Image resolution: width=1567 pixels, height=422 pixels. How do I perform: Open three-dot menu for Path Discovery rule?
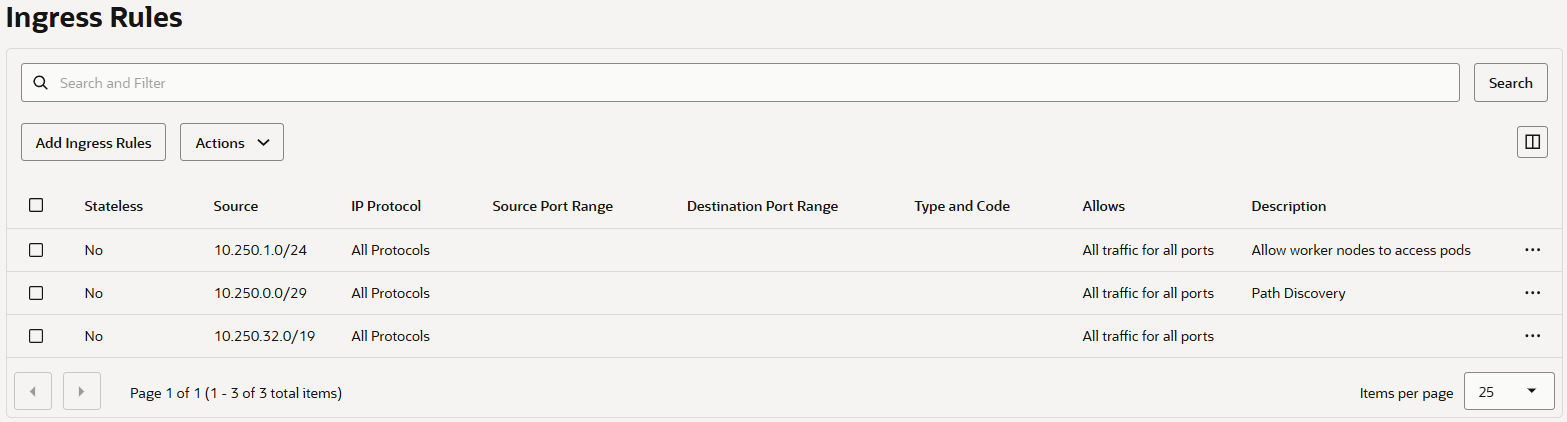pyautogui.click(x=1532, y=293)
